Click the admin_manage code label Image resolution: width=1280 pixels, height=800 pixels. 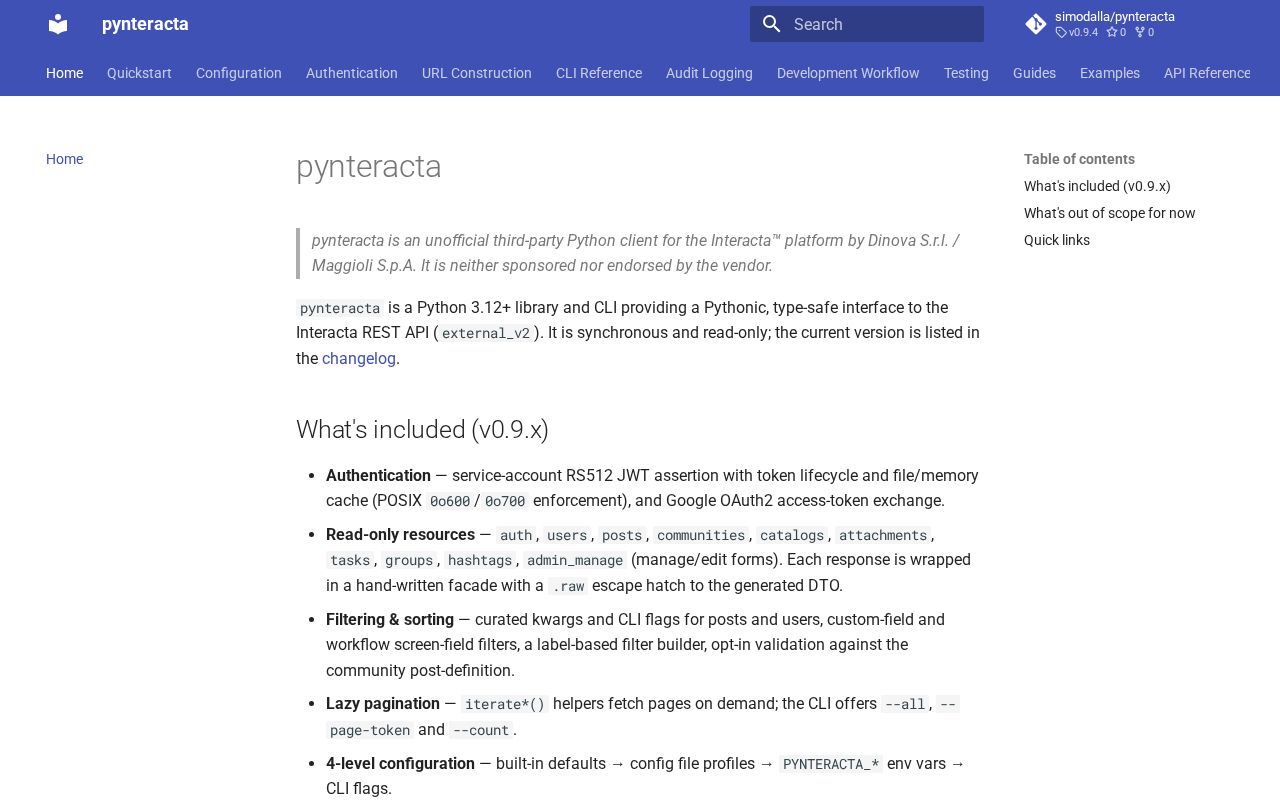point(575,560)
